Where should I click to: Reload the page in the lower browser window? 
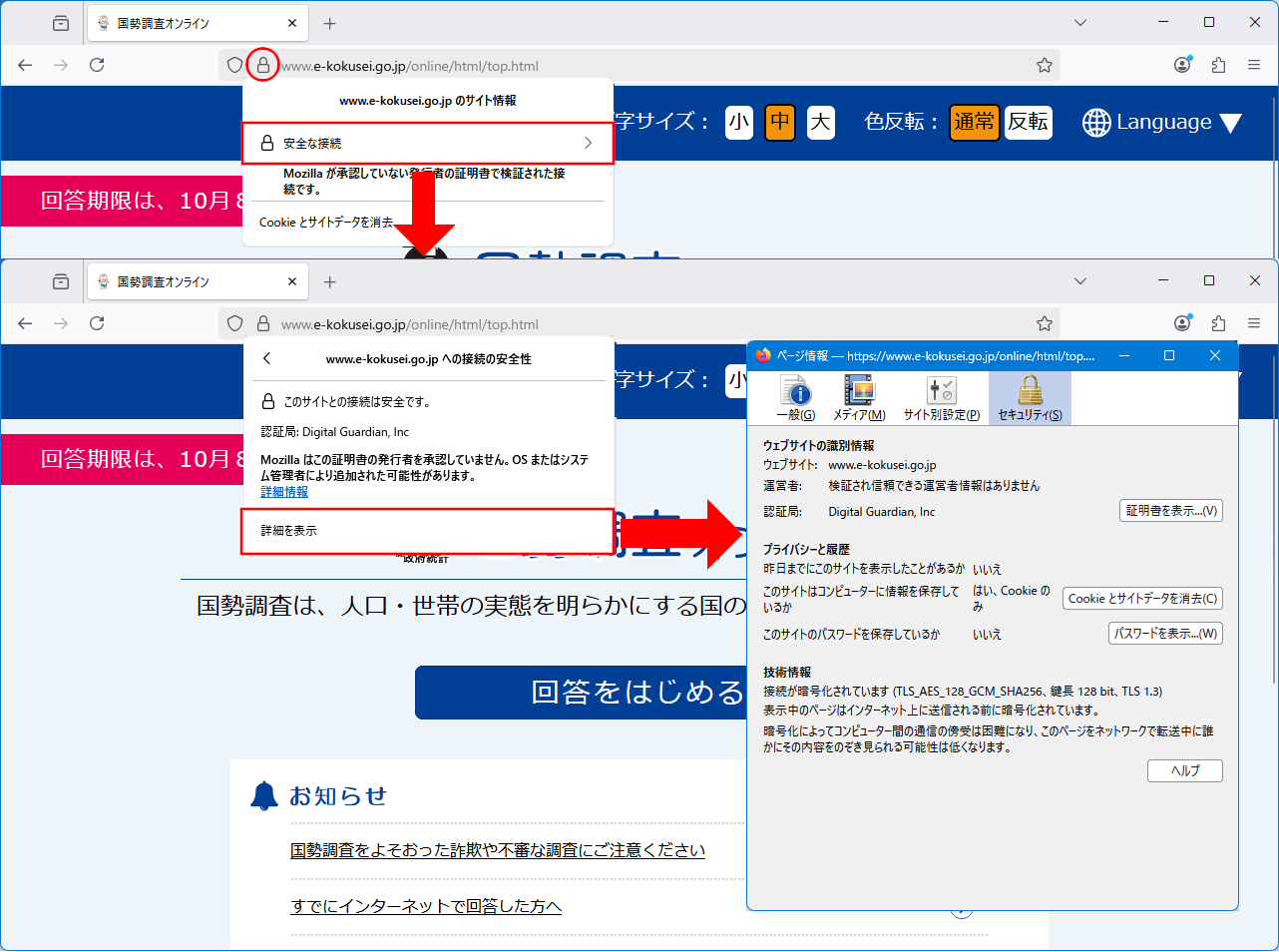point(97,323)
